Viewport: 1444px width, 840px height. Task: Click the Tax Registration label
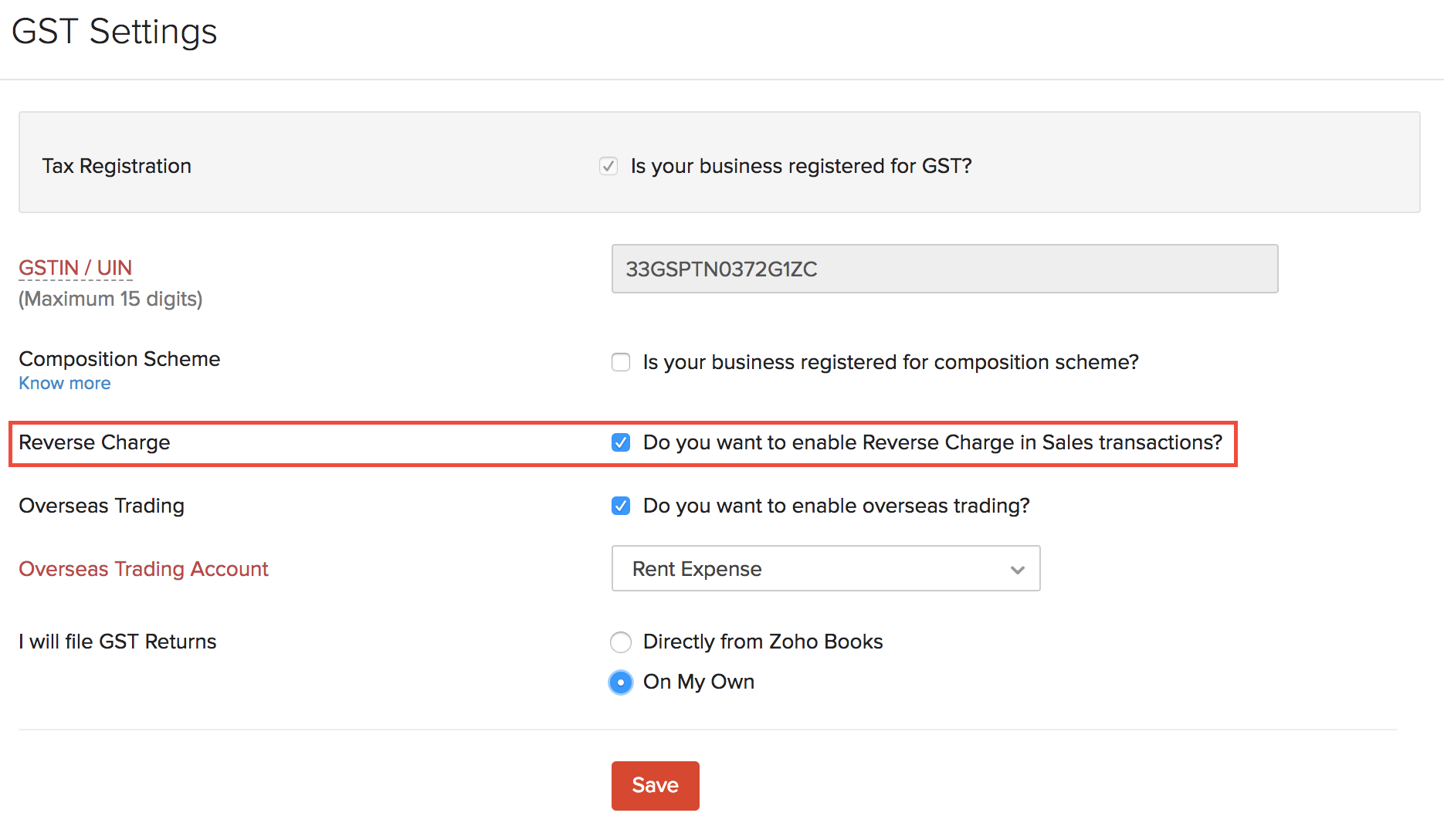click(117, 165)
